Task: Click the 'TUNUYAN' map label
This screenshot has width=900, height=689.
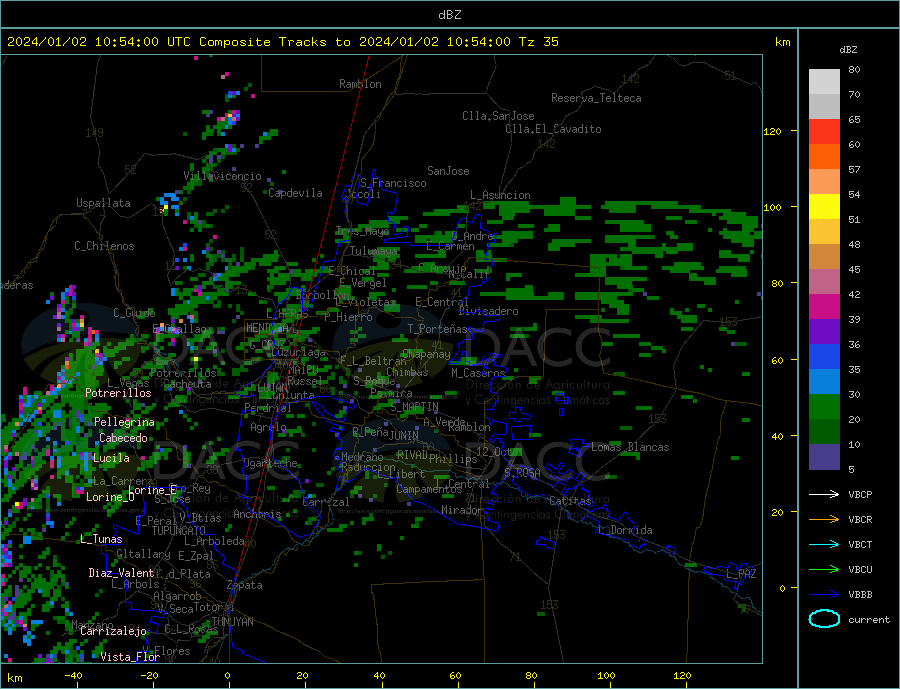Action: pyautogui.click(x=232, y=622)
